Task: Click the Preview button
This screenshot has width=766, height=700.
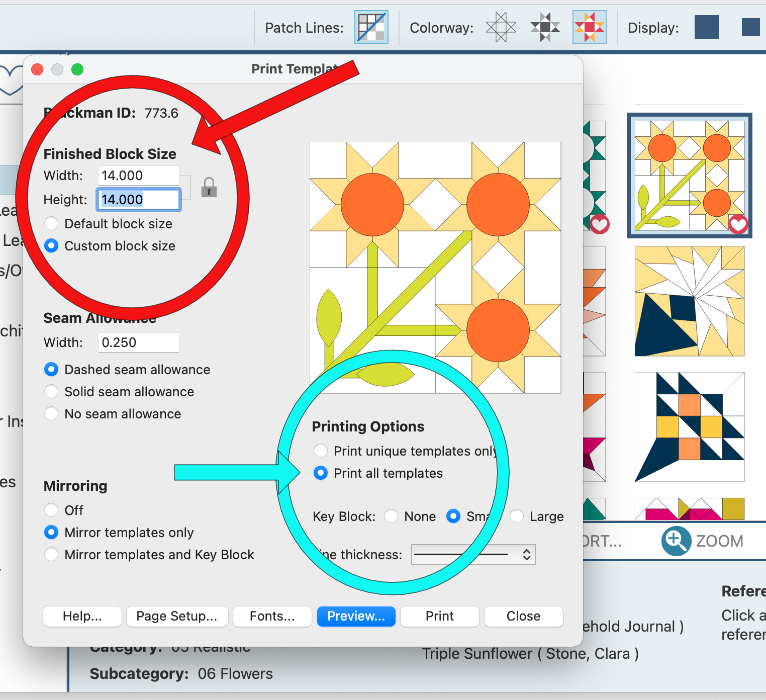Action: [x=356, y=616]
